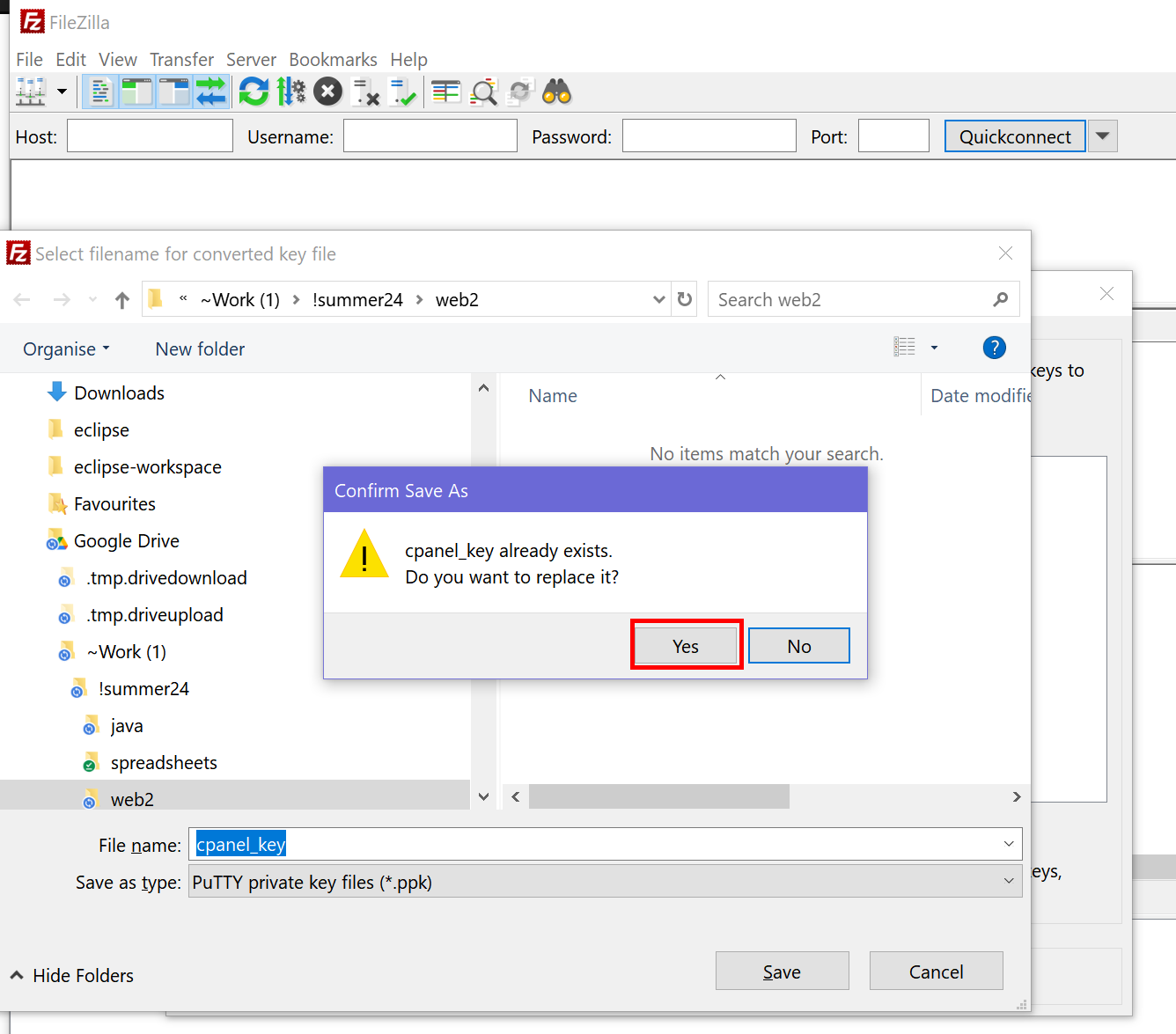The width and height of the screenshot is (1176, 1034).
Task: Select java folder in tree
Action: (127, 725)
